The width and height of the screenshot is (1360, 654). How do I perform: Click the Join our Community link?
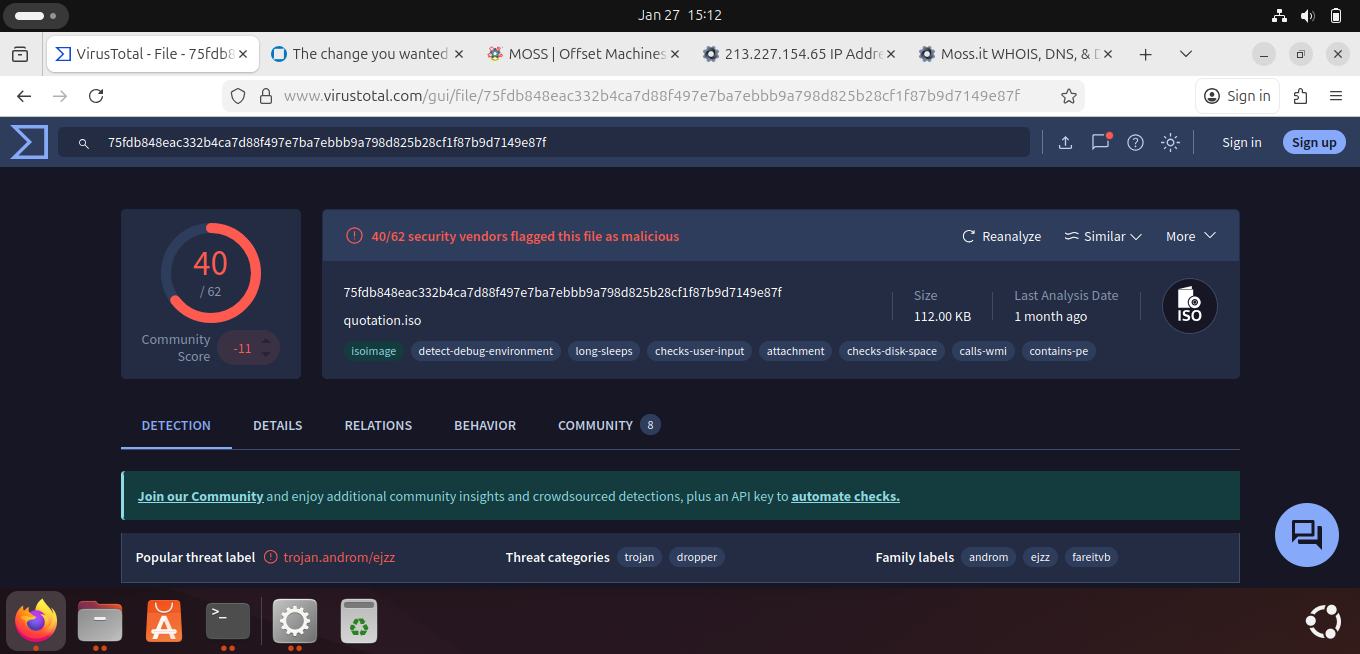pos(200,496)
